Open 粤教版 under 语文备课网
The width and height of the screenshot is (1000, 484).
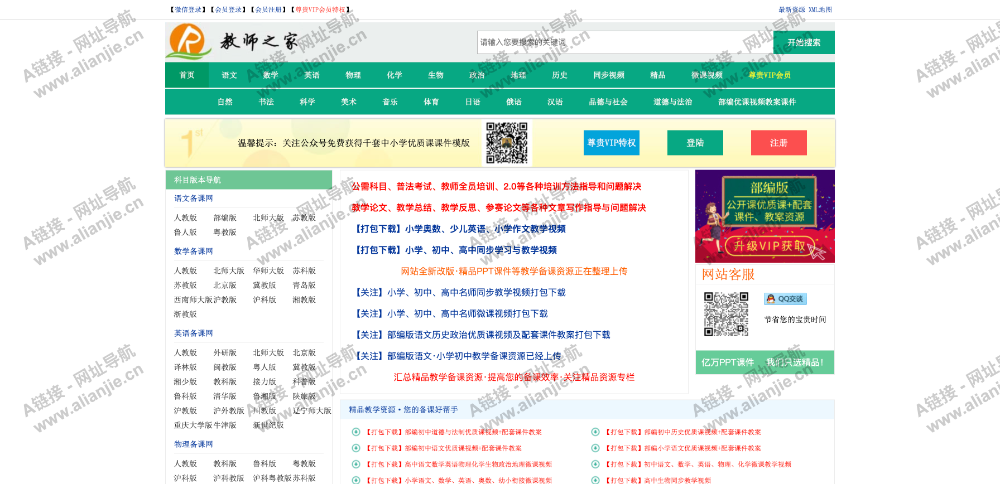(224, 233)
